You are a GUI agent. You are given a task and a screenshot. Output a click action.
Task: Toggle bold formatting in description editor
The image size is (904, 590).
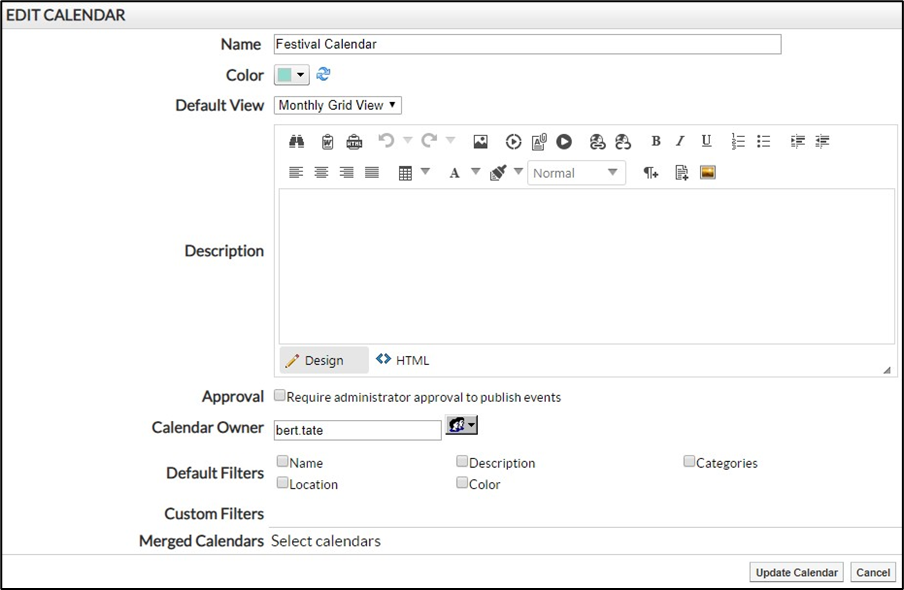click(x=656, y=142)
